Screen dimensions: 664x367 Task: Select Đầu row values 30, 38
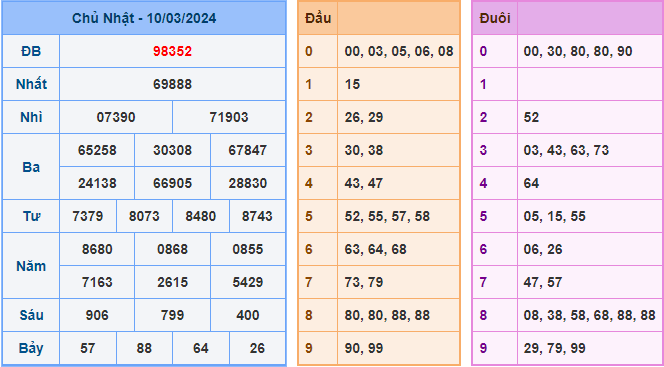364,150
